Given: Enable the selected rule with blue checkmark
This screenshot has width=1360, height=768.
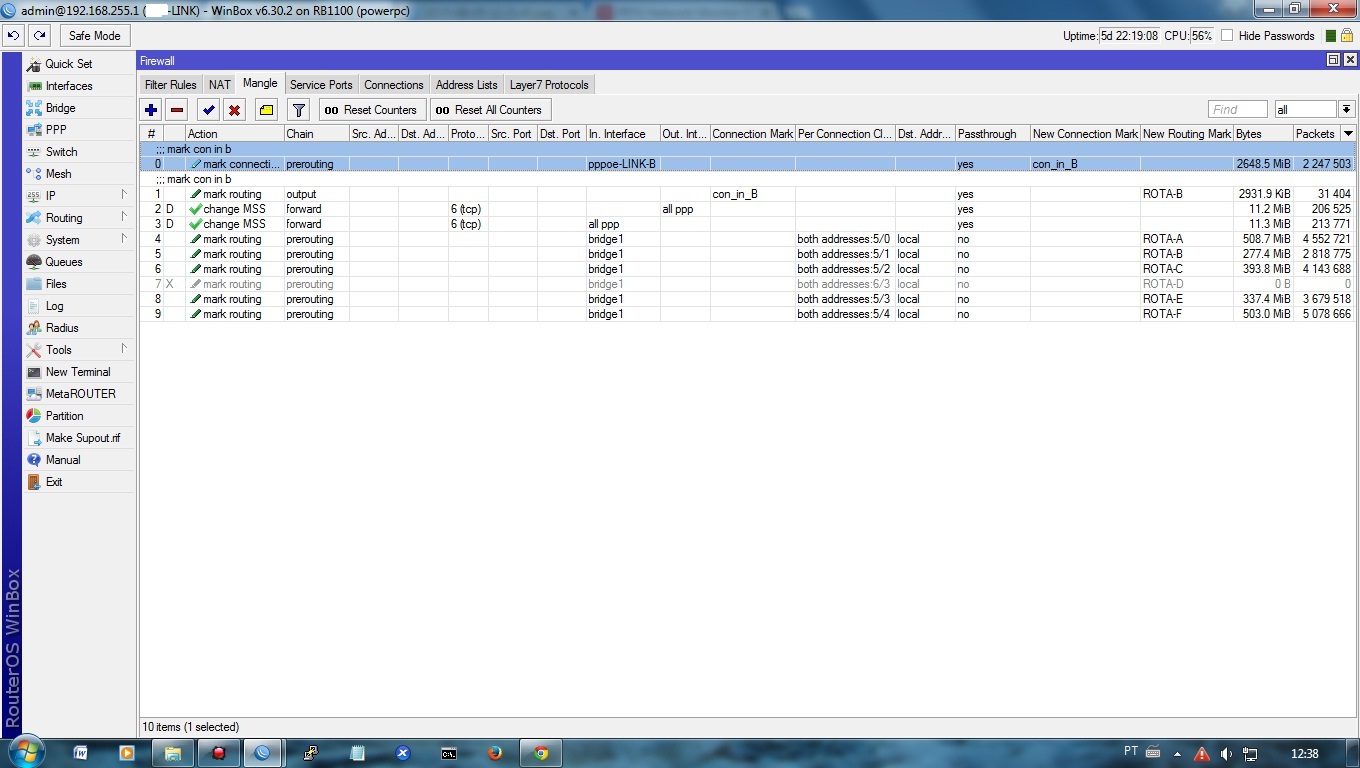Looking at the screenshot, I should pyautogui.click(x=208, y=110).
